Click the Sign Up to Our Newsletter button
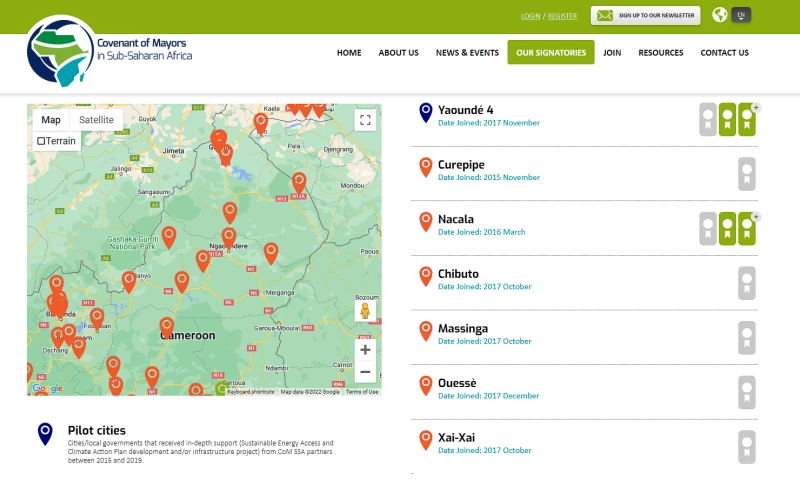Screen dimensions: 800x480 click(645, 15)
